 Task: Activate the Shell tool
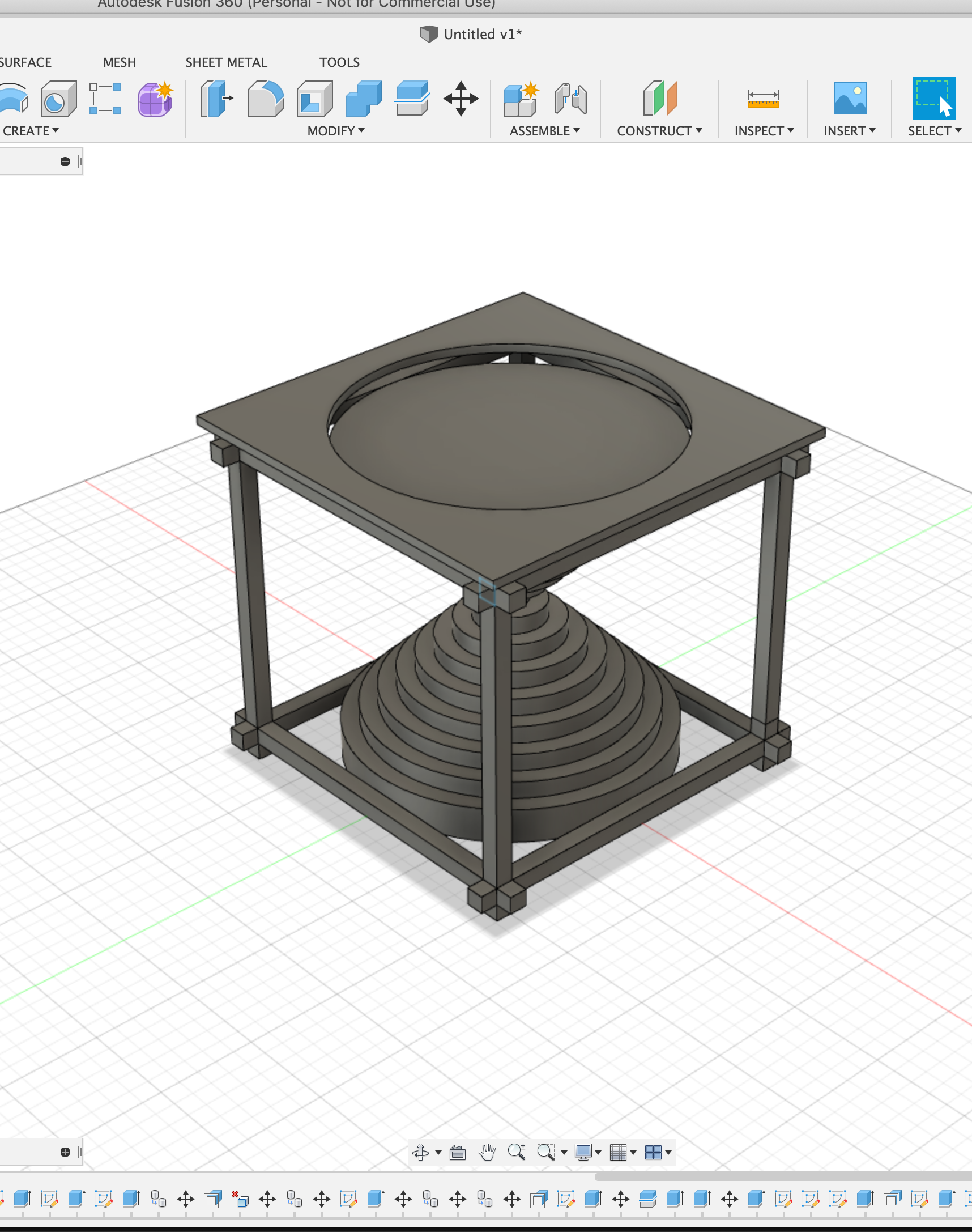click(314, 99)
